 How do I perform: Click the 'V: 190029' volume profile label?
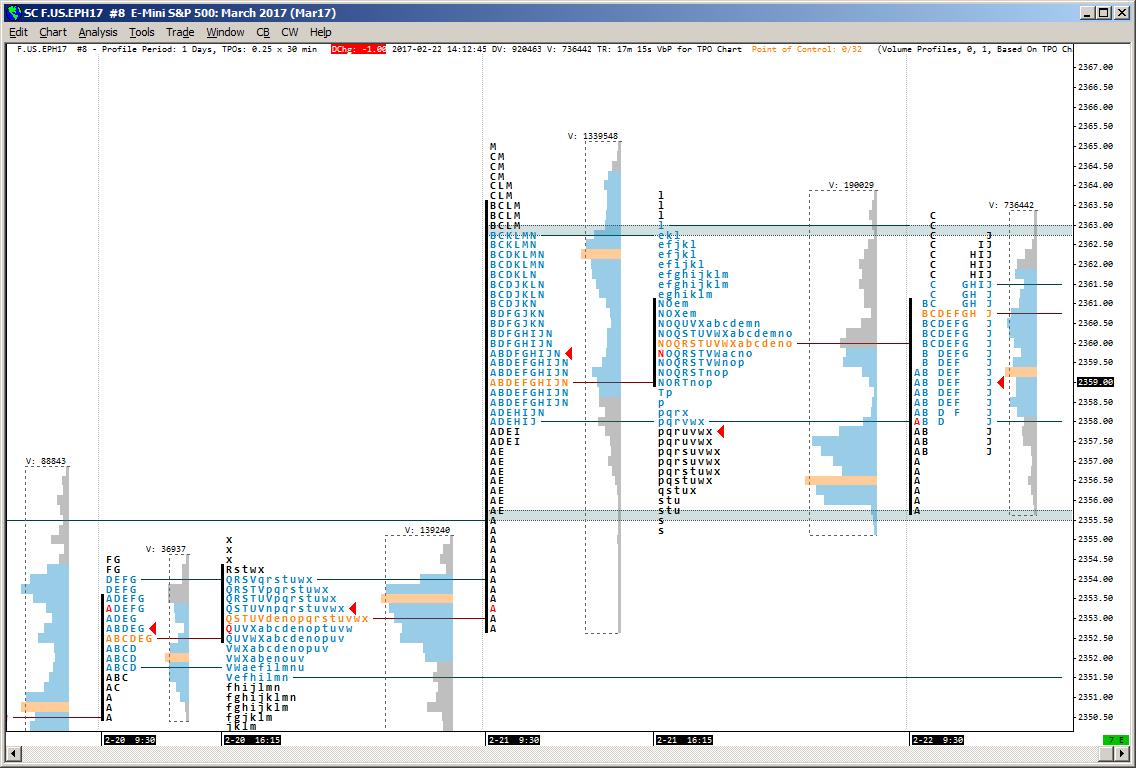[x=851, y=185]
